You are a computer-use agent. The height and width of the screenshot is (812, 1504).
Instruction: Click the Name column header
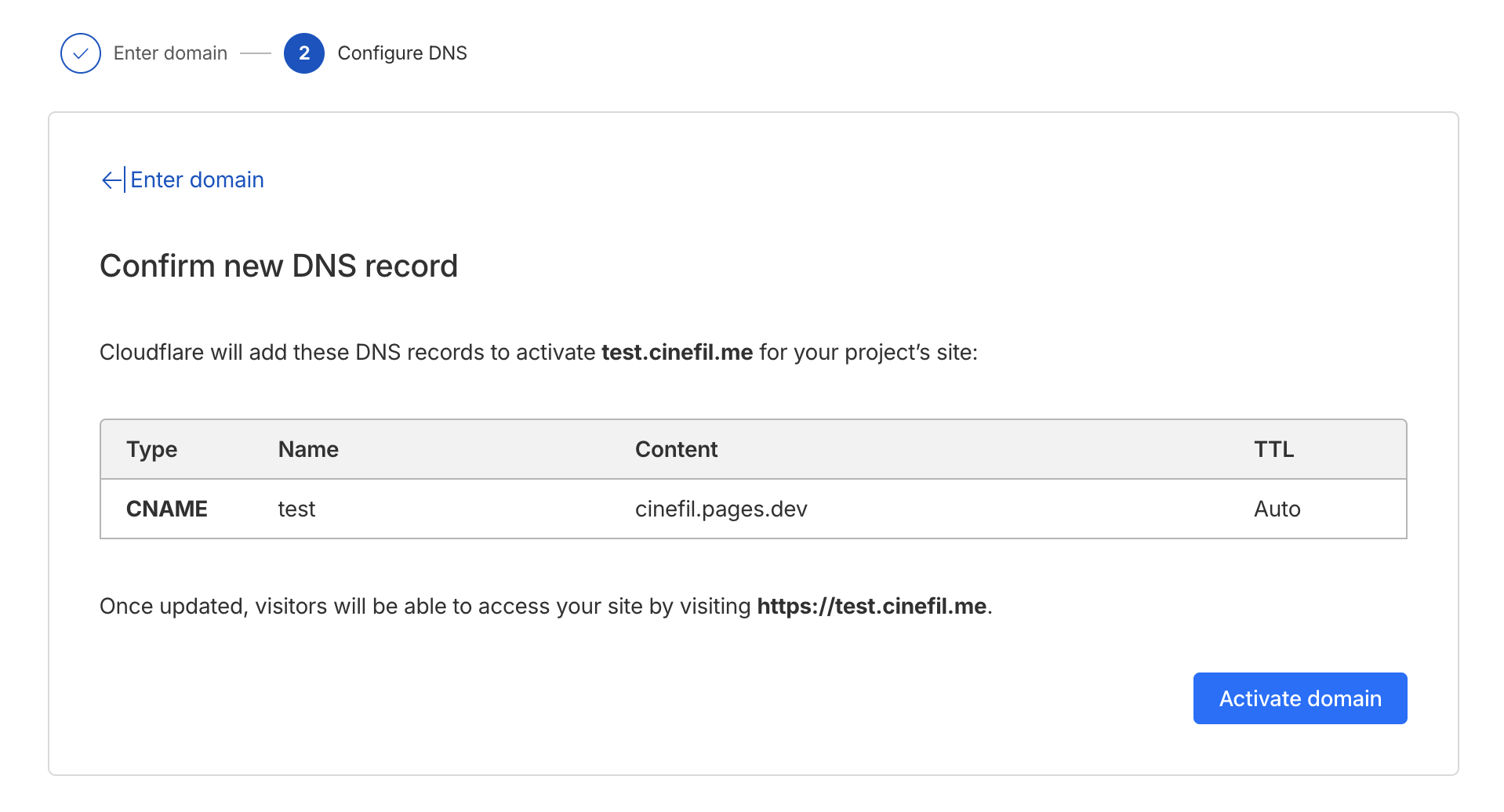(x=308, y=449)
